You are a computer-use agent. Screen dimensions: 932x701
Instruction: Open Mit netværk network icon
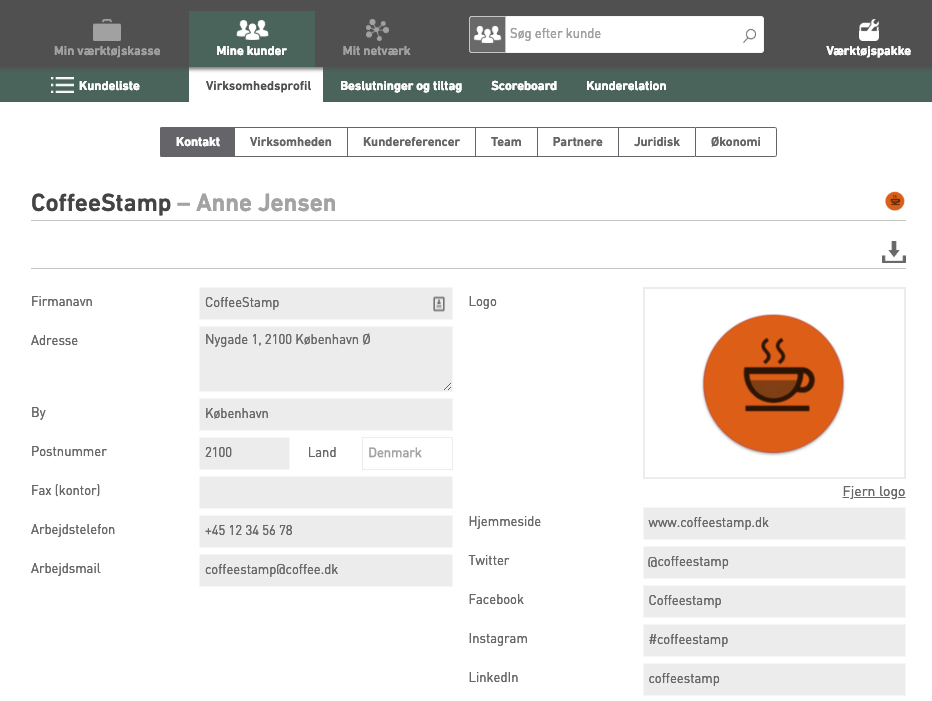pyautogui.click(x=377, y=30)
